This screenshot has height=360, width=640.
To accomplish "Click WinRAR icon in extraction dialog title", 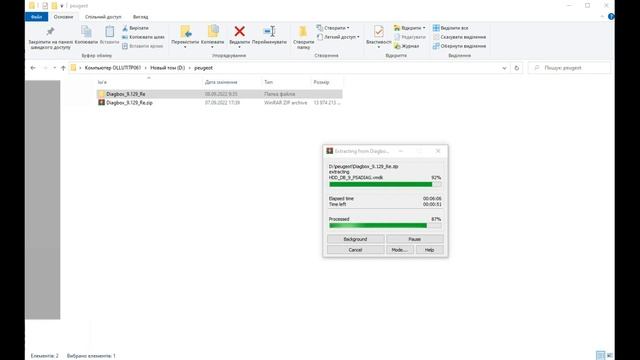I will [329, 151].
